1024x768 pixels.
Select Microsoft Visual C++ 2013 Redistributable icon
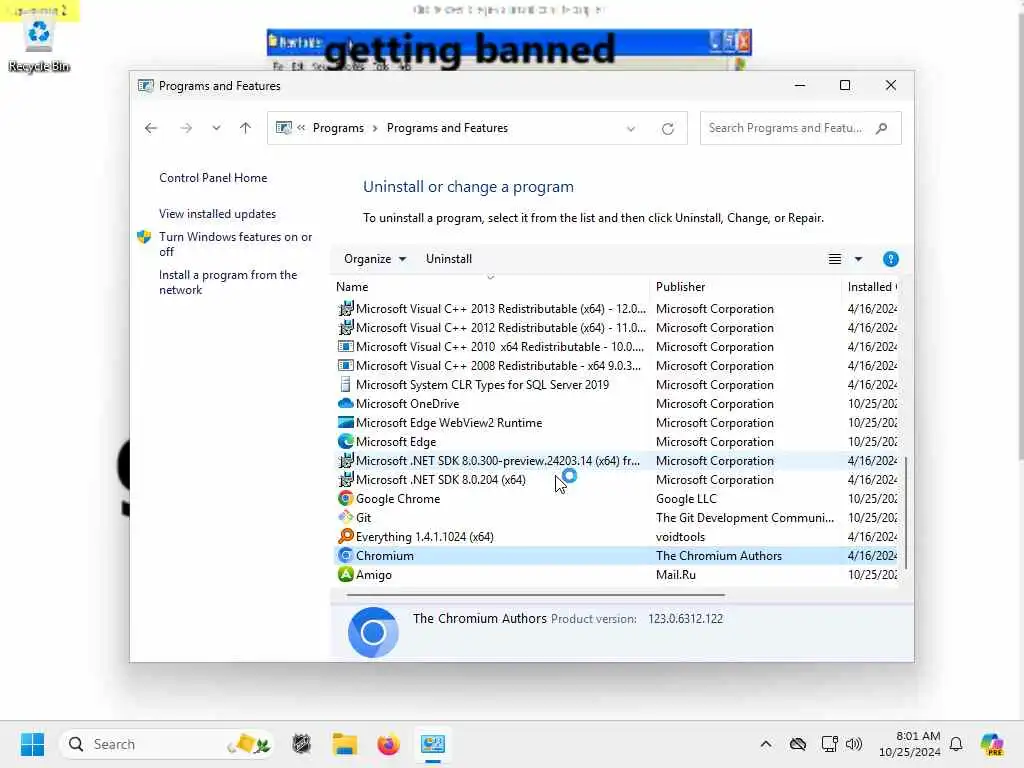(345, 308)
